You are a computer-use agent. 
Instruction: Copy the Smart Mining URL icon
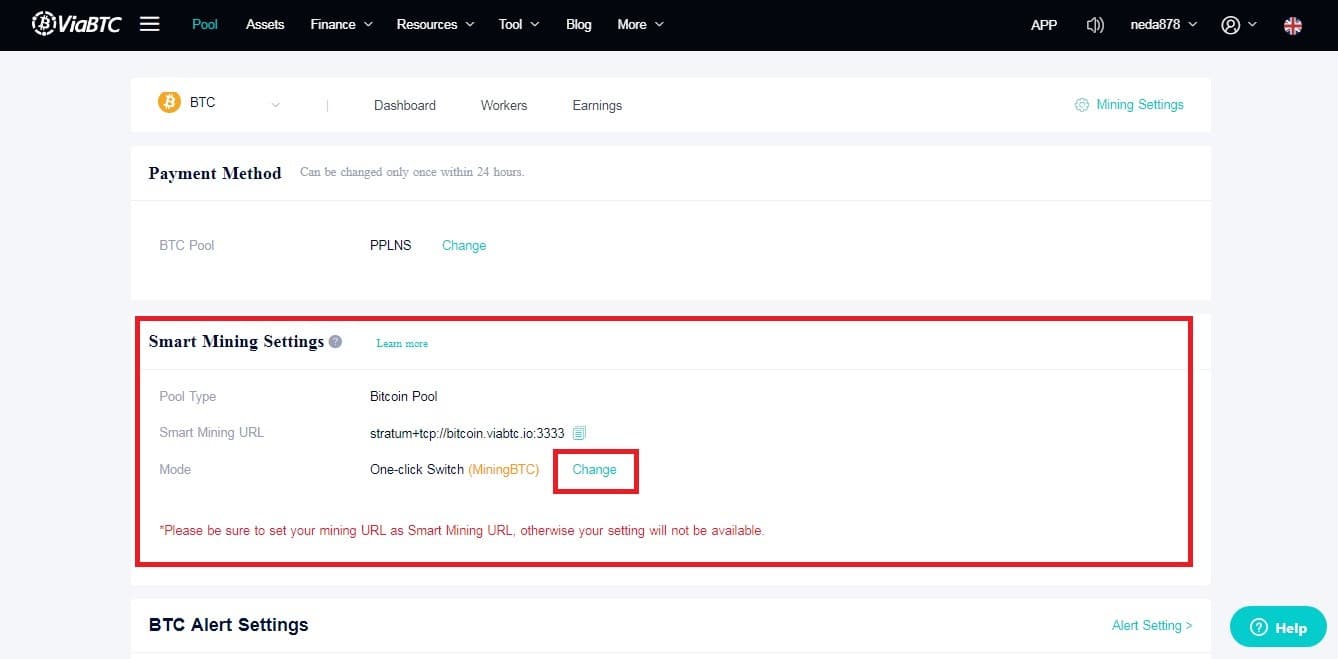click(x=579, y=433)
